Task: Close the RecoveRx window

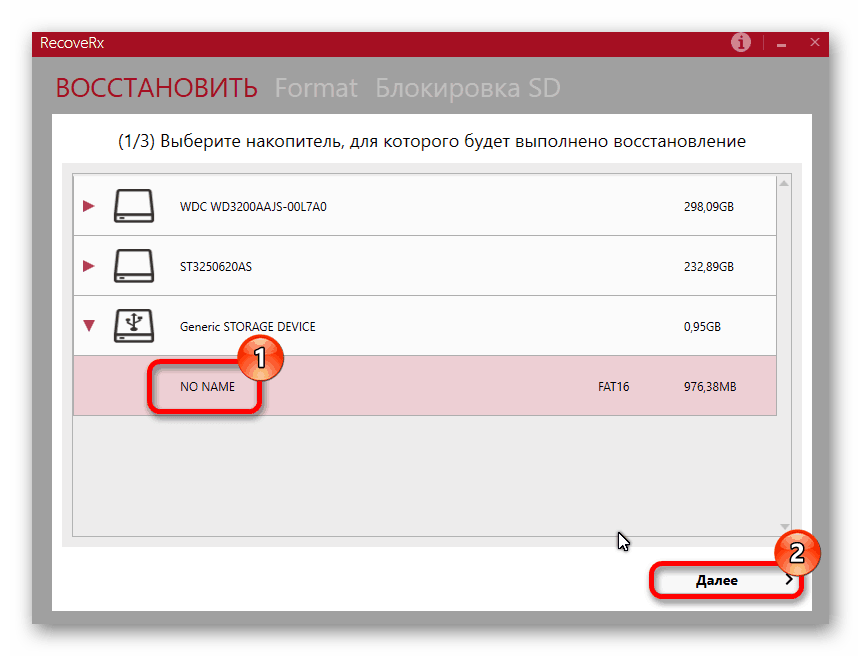Action: coord(815,42)
